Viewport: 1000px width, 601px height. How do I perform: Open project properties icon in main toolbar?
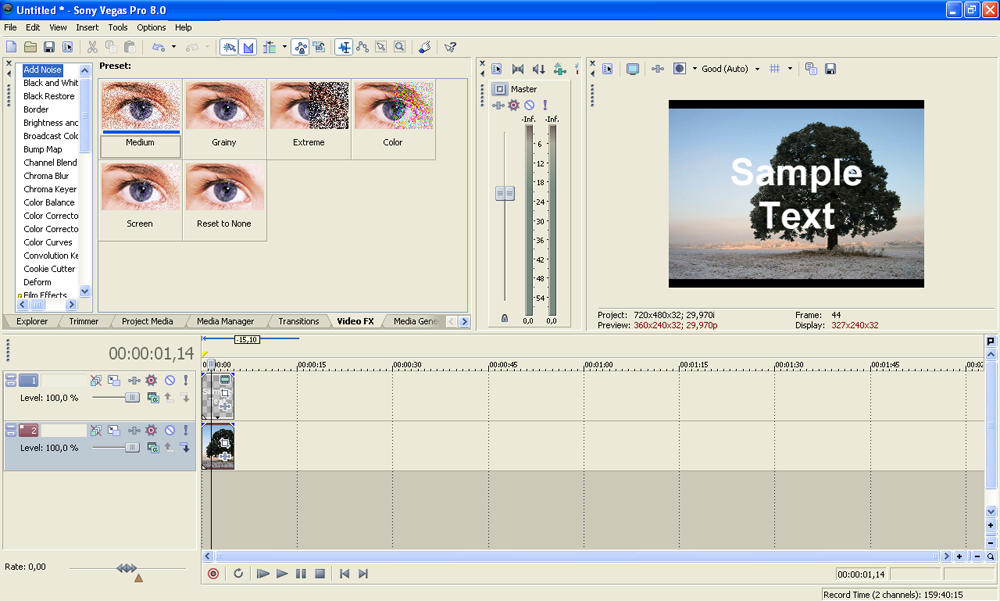68,47
